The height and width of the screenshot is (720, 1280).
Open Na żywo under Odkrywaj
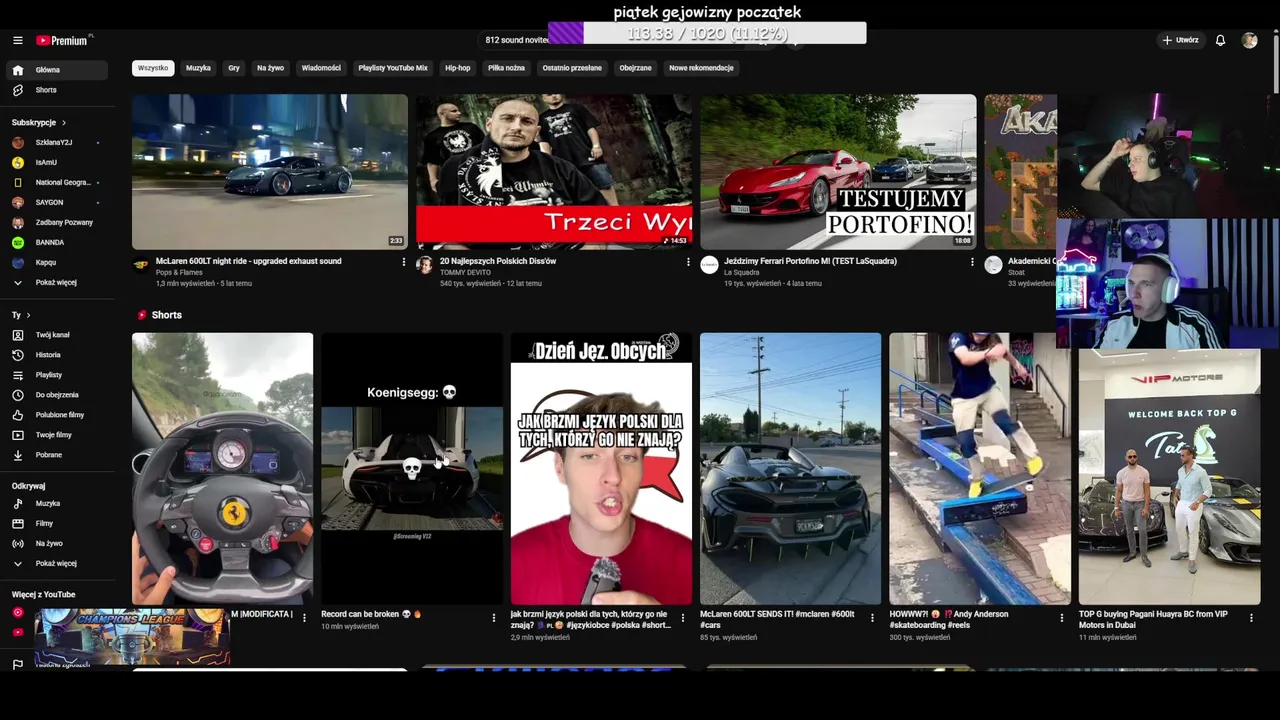55,543
